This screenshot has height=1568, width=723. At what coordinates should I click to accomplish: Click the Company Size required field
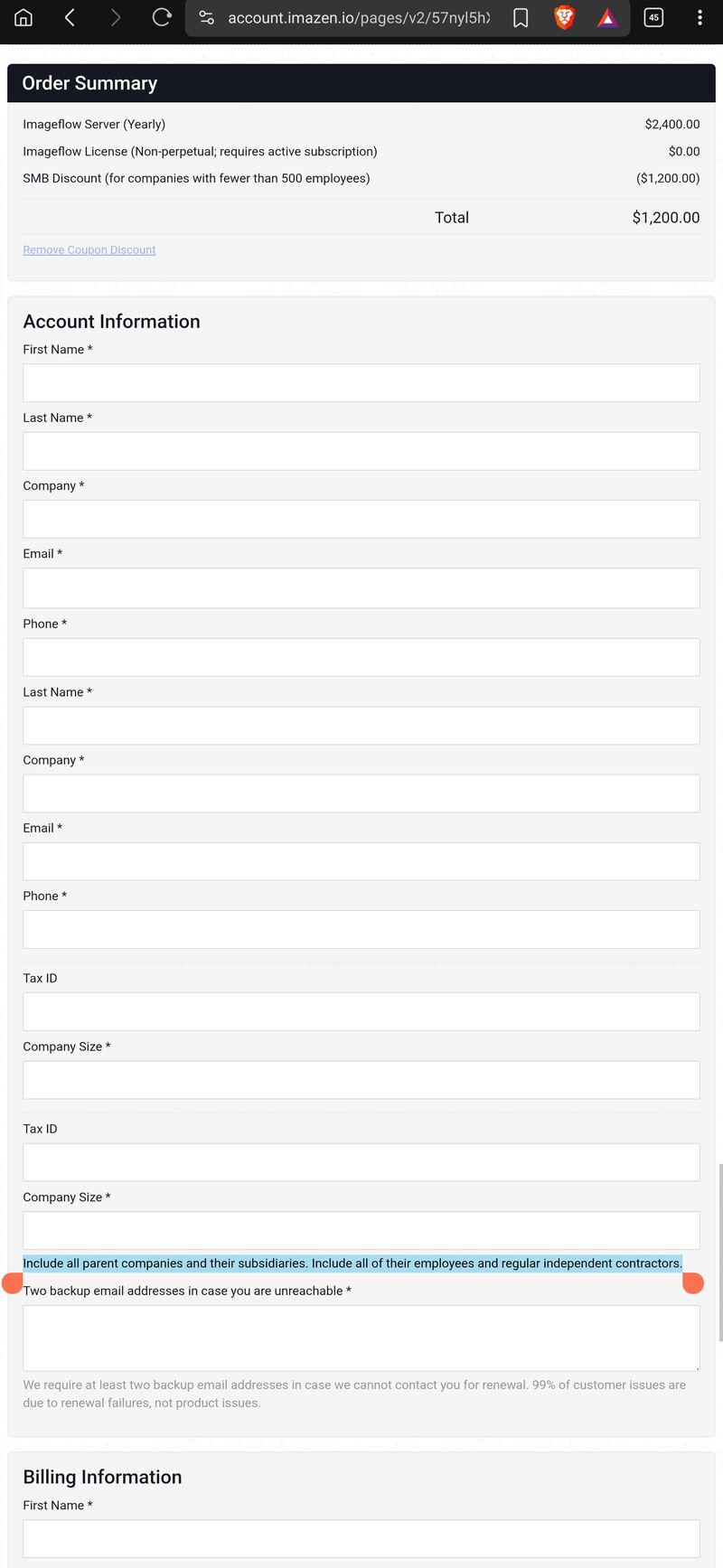[x=361, y=1079]
